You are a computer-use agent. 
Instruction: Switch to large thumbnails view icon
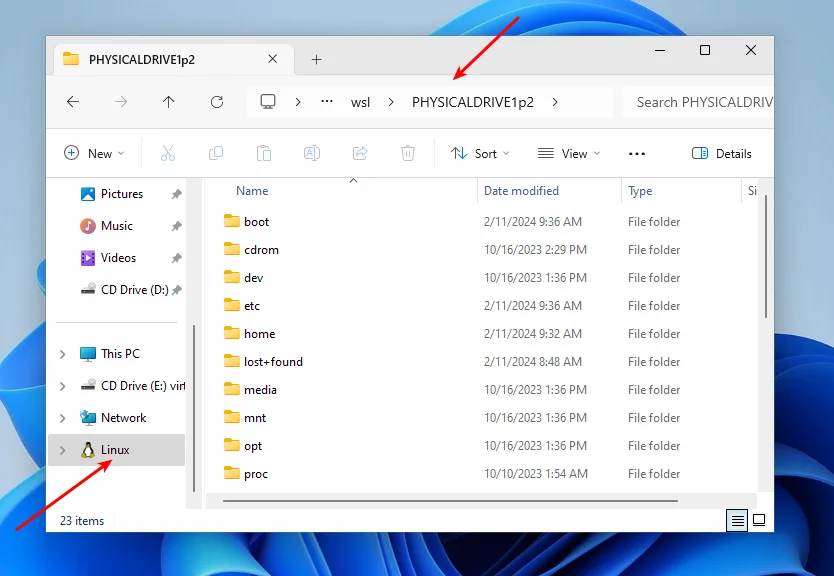pyautogui.click(x=759, y=520)
